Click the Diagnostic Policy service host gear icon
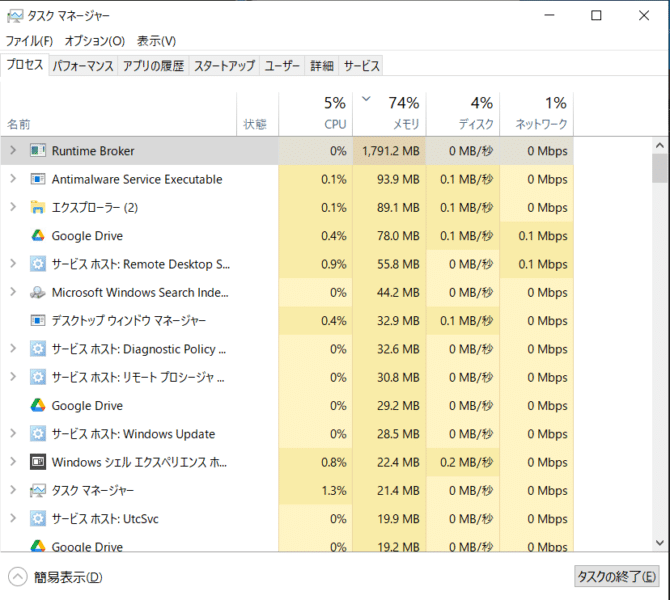670x600 pixels. point(38,349)
